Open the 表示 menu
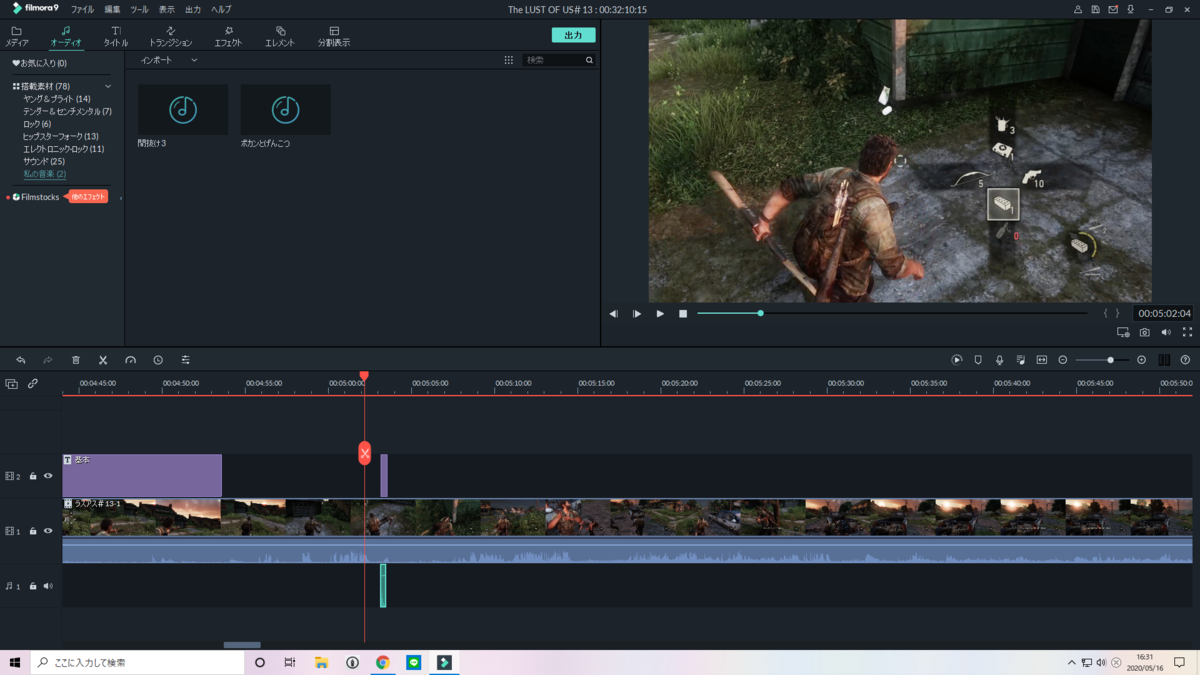This screenshot has height=675, width=1200. pyautogui.click(x=166, y=9)
